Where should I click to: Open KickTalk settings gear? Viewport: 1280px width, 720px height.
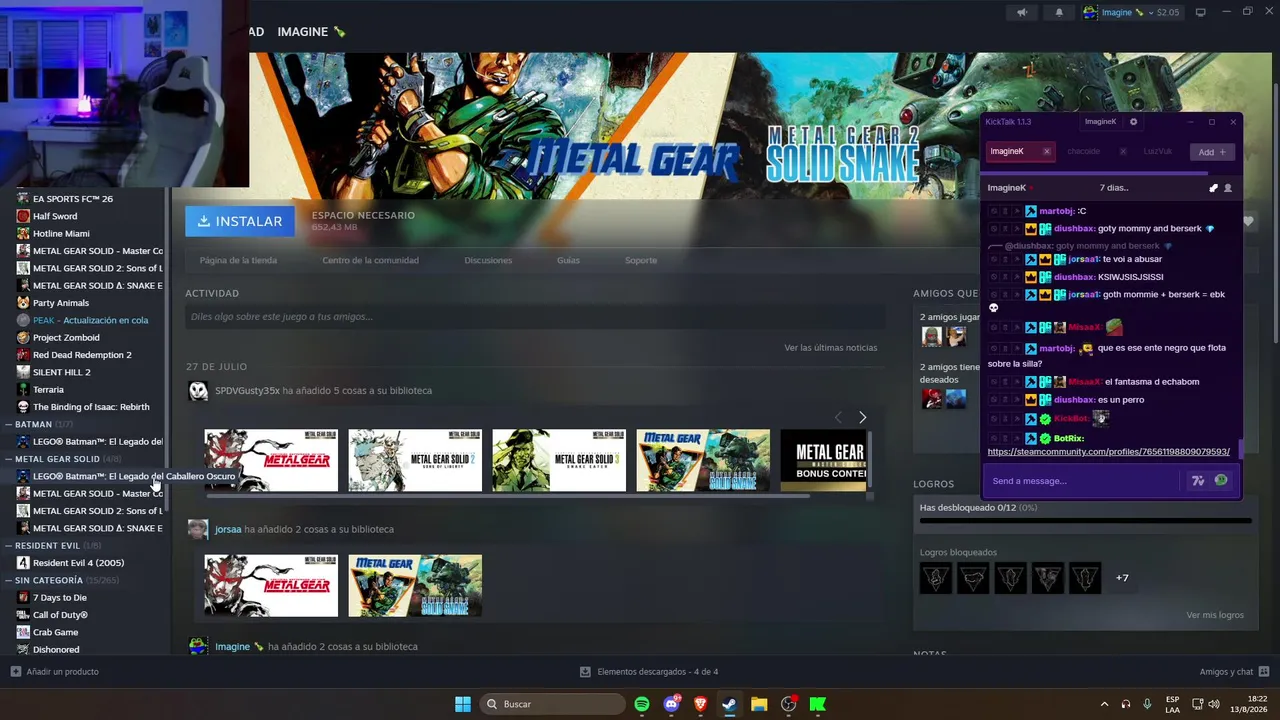coord(1133,122)
